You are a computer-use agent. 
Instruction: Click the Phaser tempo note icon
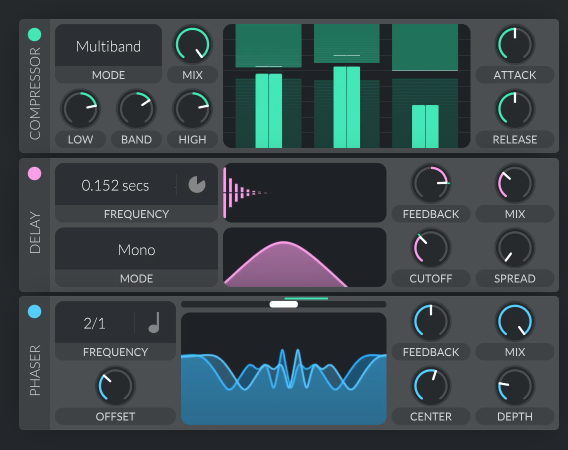154,322
